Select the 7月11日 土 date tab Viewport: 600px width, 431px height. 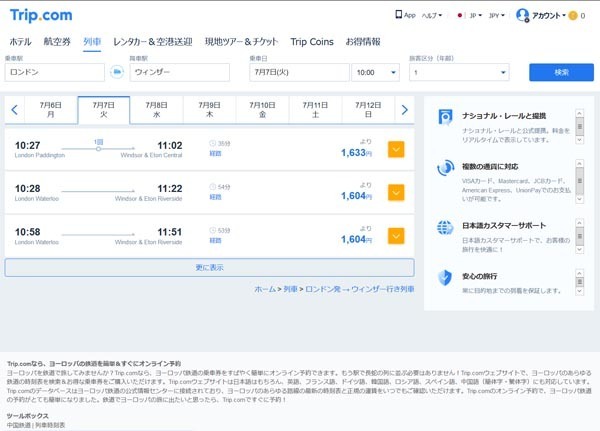[x=315, y=110]
